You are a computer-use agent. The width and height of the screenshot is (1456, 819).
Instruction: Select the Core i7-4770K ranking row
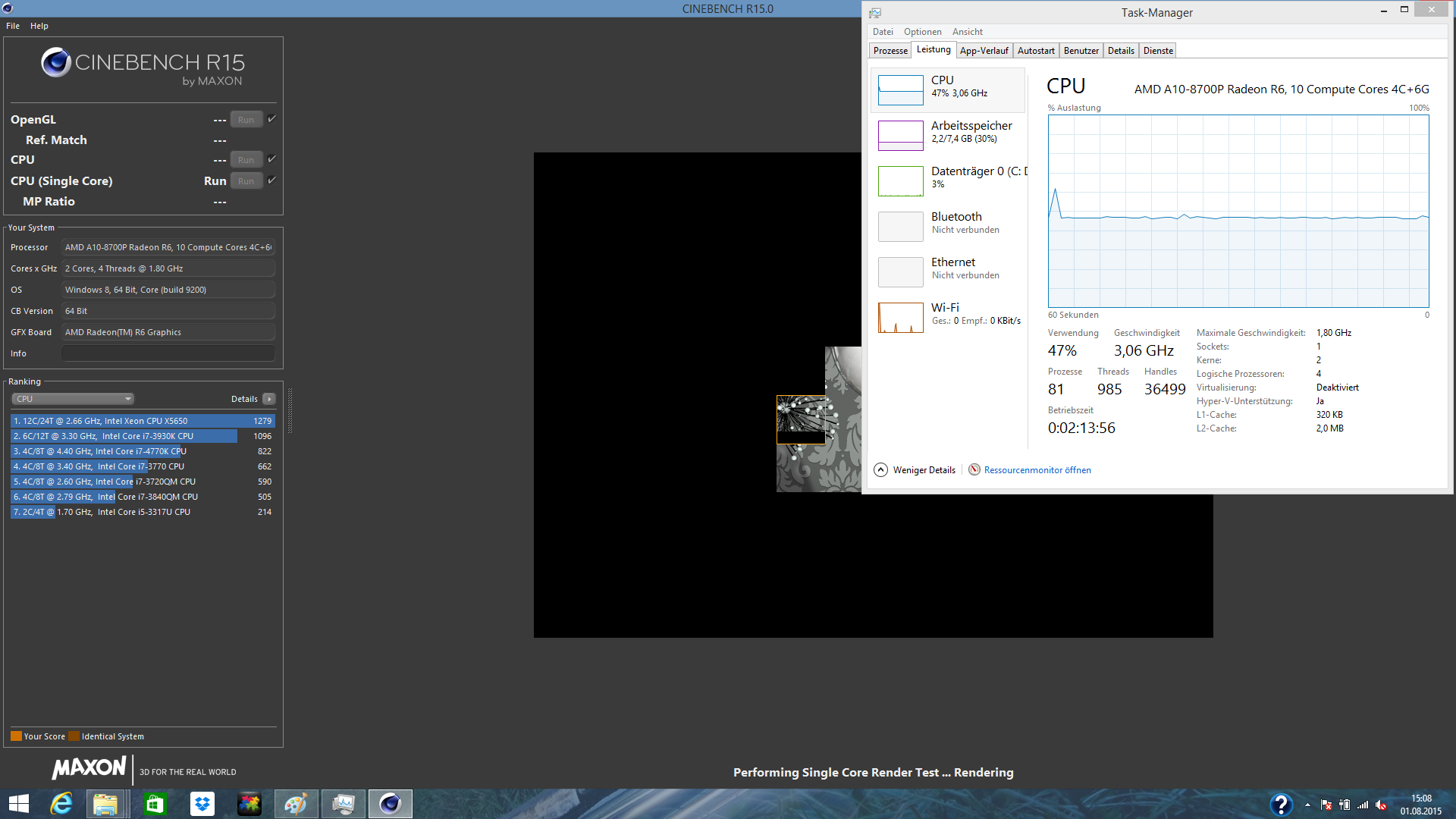coord(143,451)
